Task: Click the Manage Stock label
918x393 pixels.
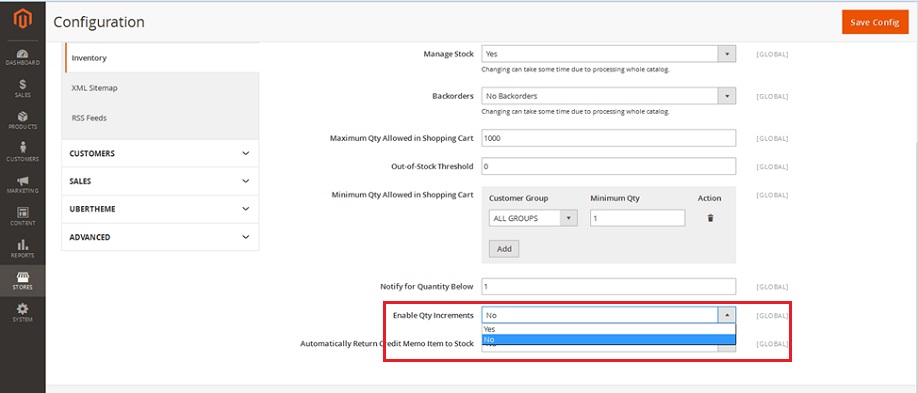Action: pyautogui.click(x=448, y=54)
